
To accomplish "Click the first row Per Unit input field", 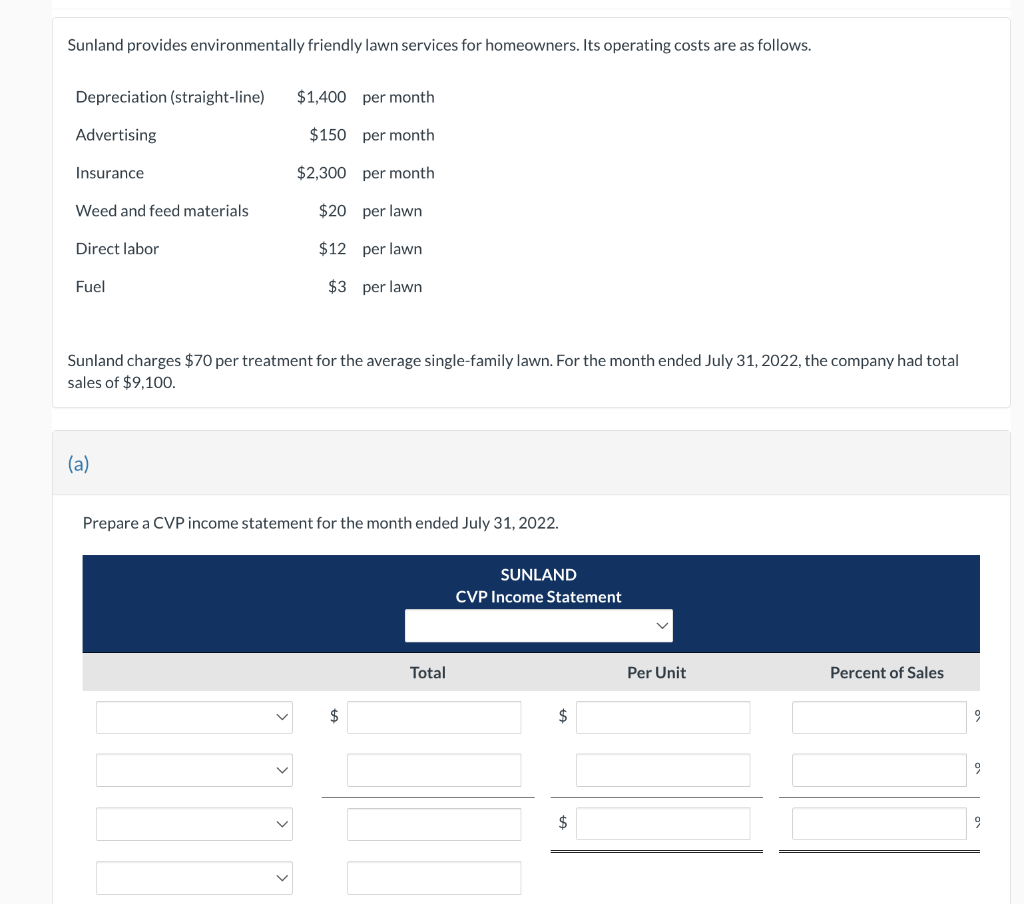I will click(663, 717).
